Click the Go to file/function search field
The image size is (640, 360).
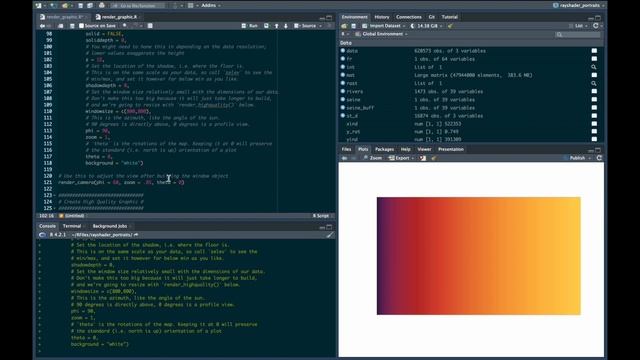coord(138,6)
